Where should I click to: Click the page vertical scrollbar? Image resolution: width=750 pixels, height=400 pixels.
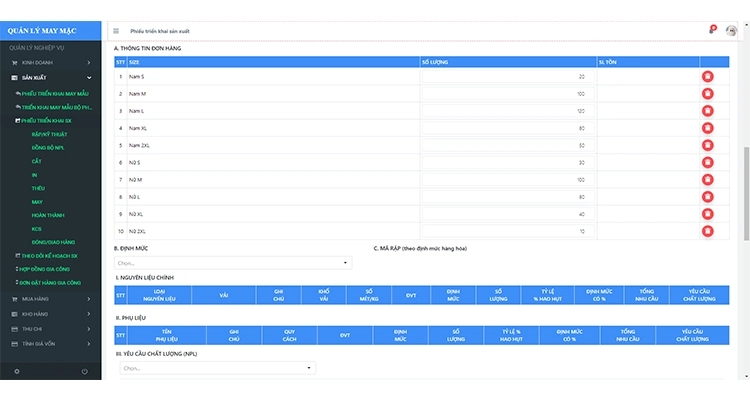[745, 190]
